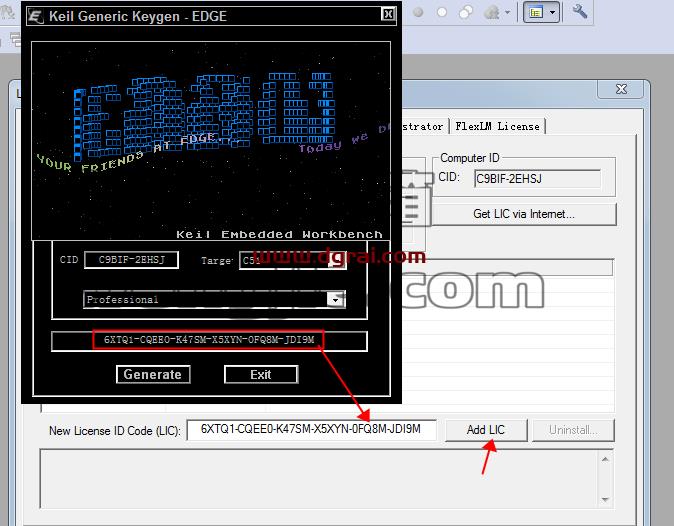Image resolution: width=674 pixels, height=526 pixels.
Task: Open the window layout dropdown arrow
Action: coord(552,12)
